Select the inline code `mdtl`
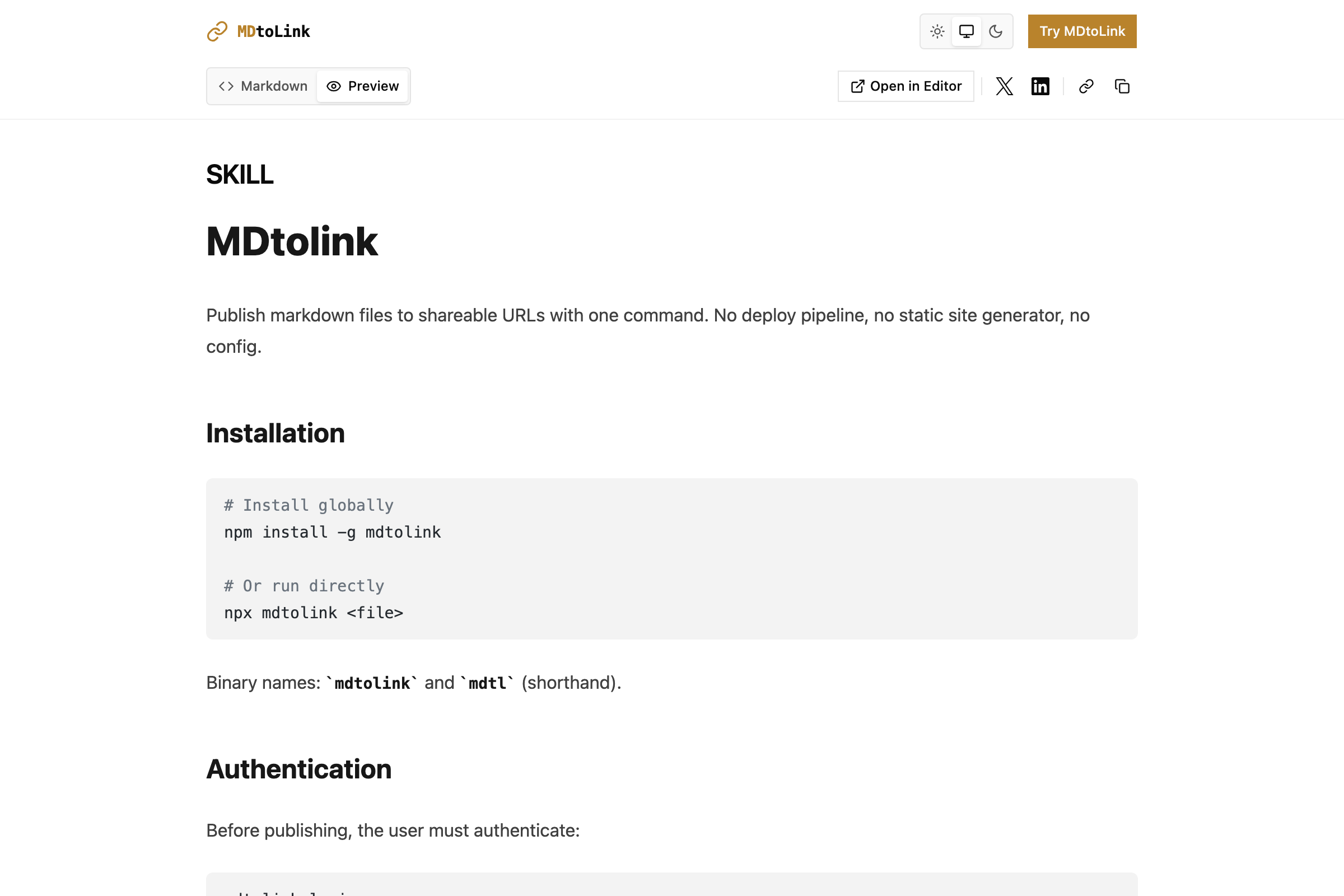 pyautogui.click(x=487, y=682)
